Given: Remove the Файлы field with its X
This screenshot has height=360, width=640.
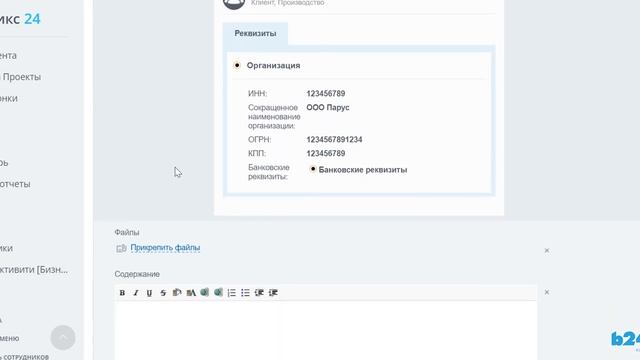Looking at the screenshot, I should pos(547,250).
